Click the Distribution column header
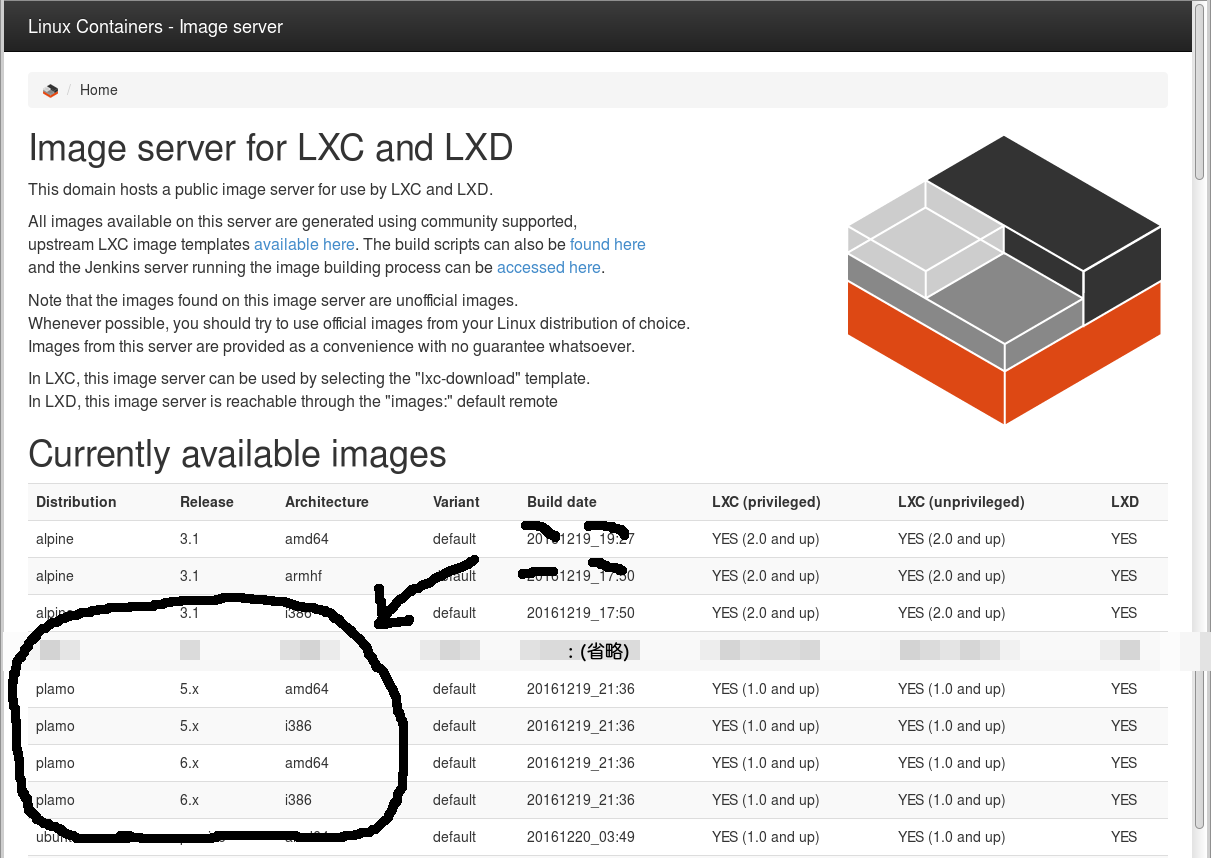The height and width of the screenshot is (858, 1211). (77, 502)
